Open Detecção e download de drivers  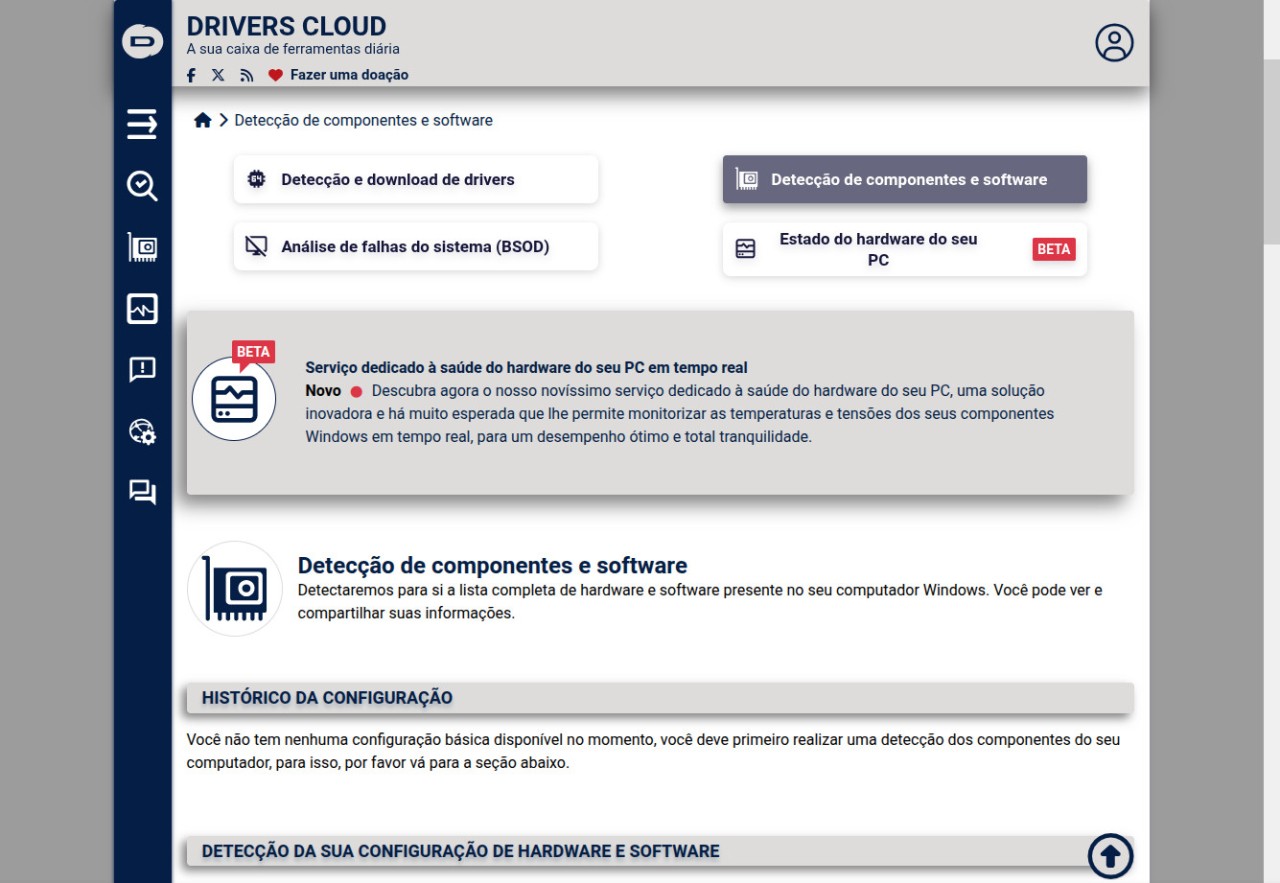pyautogui.click(x=415, y=180)
